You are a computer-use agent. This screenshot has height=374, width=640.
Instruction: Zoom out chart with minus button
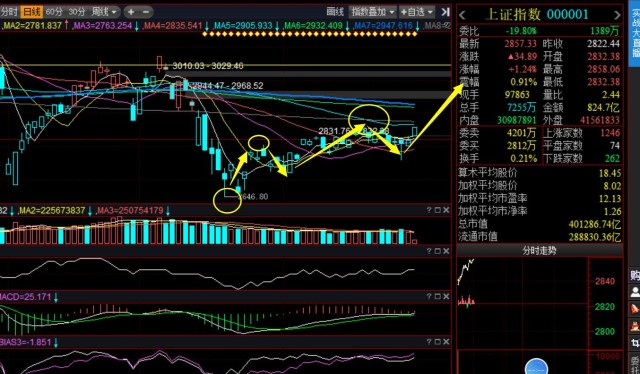point(146,12)
